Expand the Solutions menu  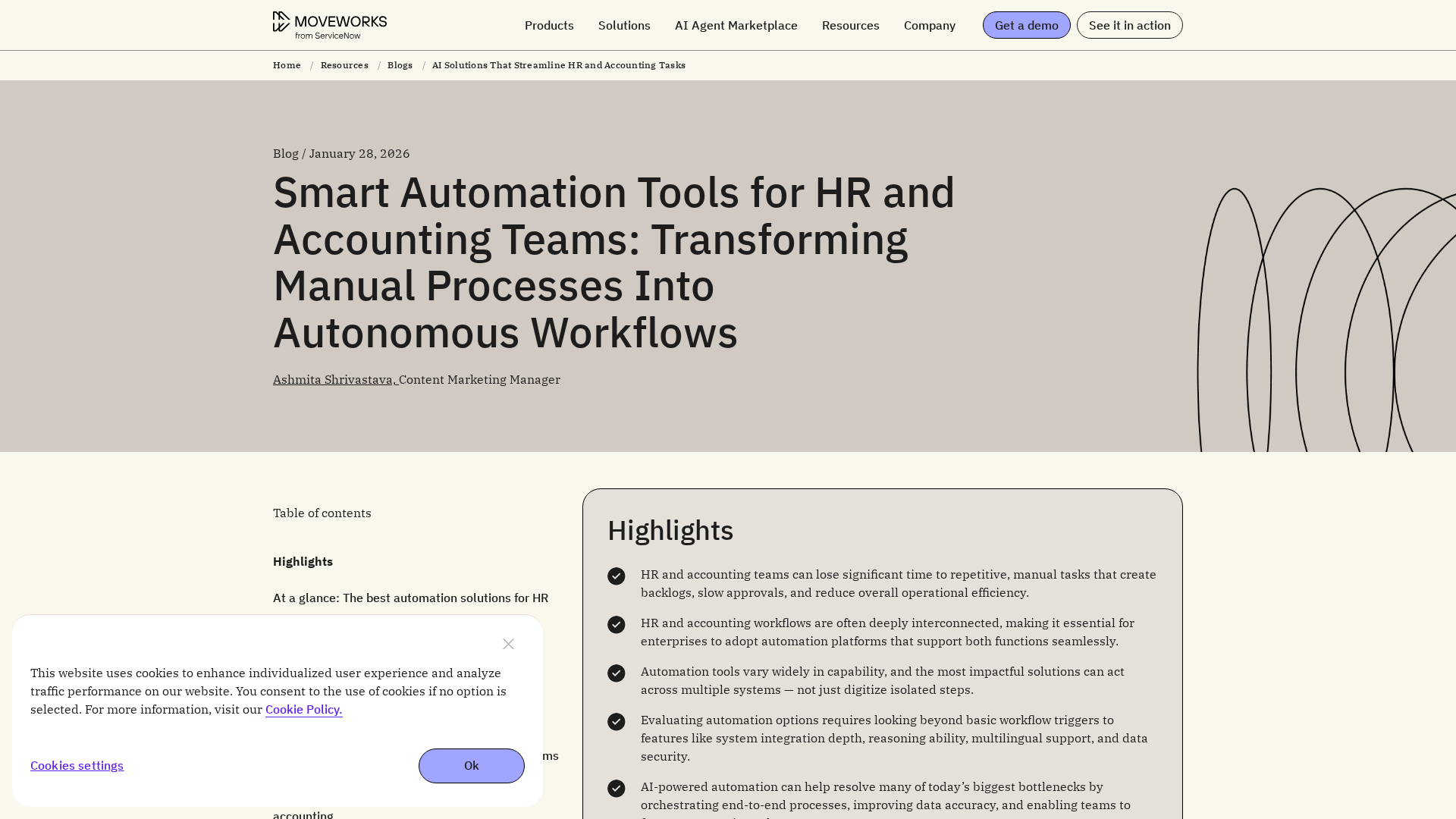point(624,25)
